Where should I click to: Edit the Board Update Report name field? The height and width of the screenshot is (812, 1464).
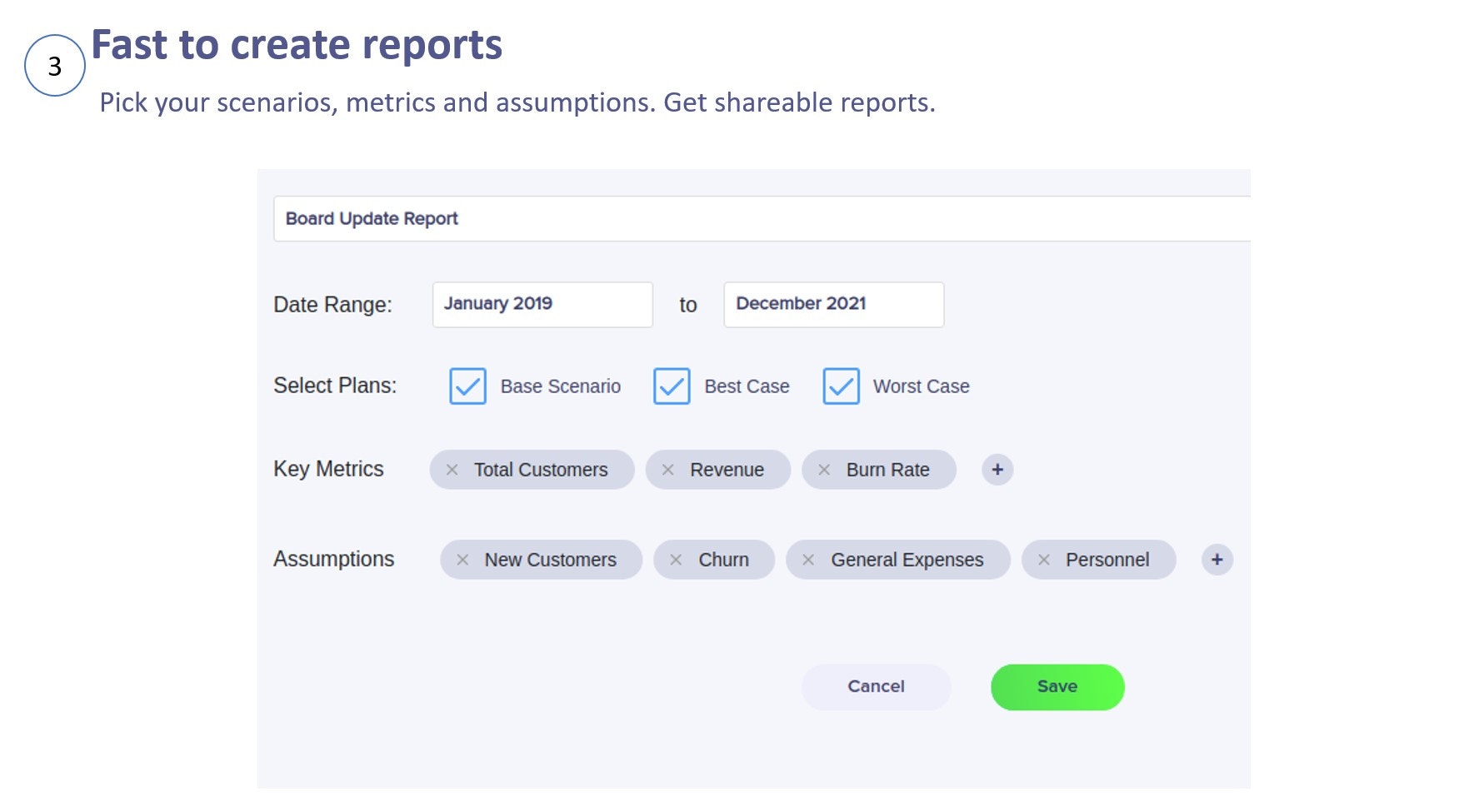762,219
